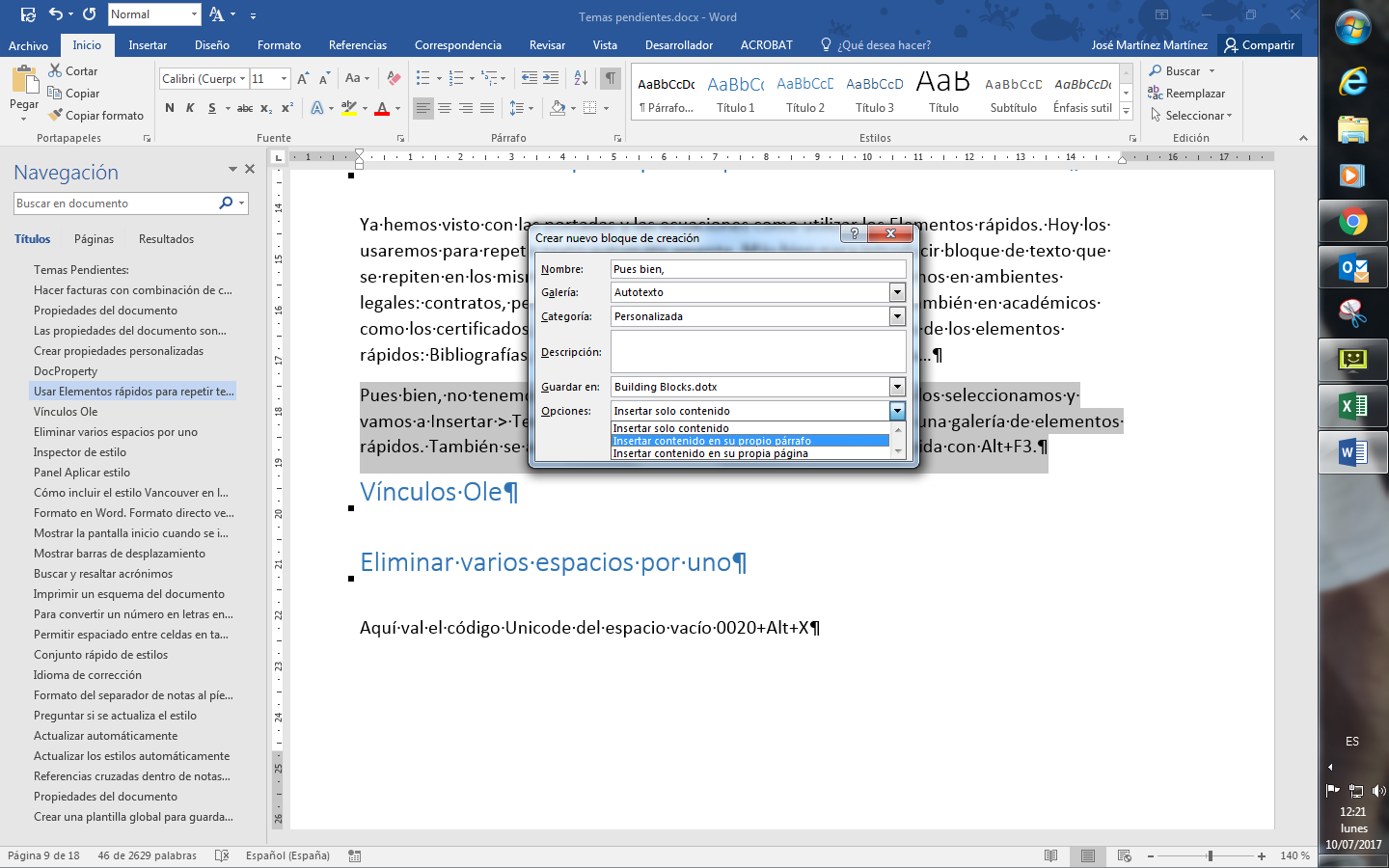Viewport: 1389px width, 868px height.
Task: Adjust the zoom slider
Action: coord(1210,855)
